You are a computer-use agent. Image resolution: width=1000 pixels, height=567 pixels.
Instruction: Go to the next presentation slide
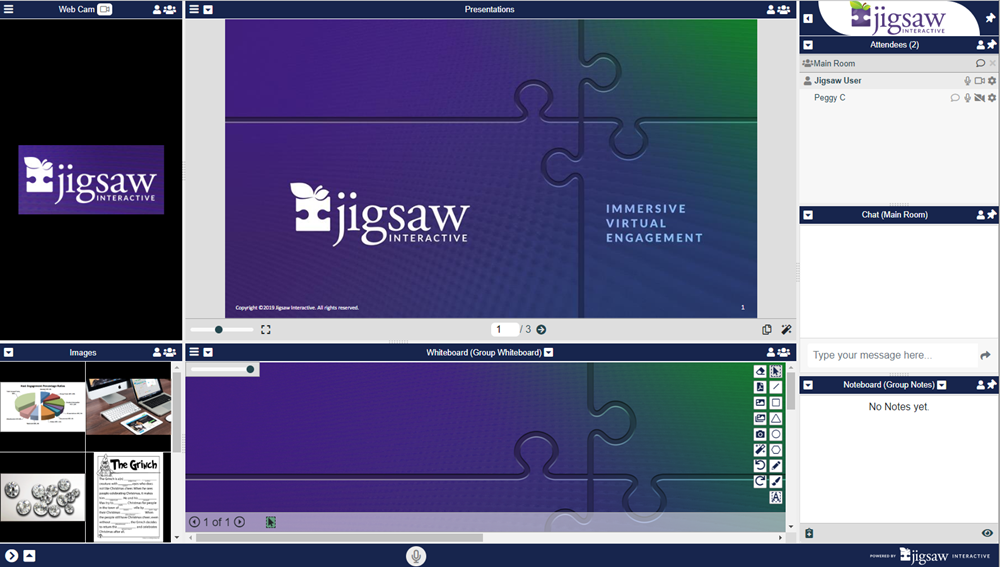pos(541,329)
